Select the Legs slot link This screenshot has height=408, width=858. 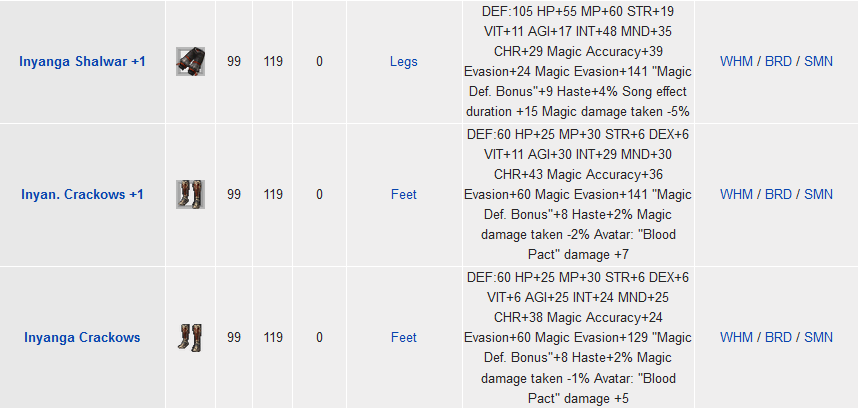click(404, 61)
